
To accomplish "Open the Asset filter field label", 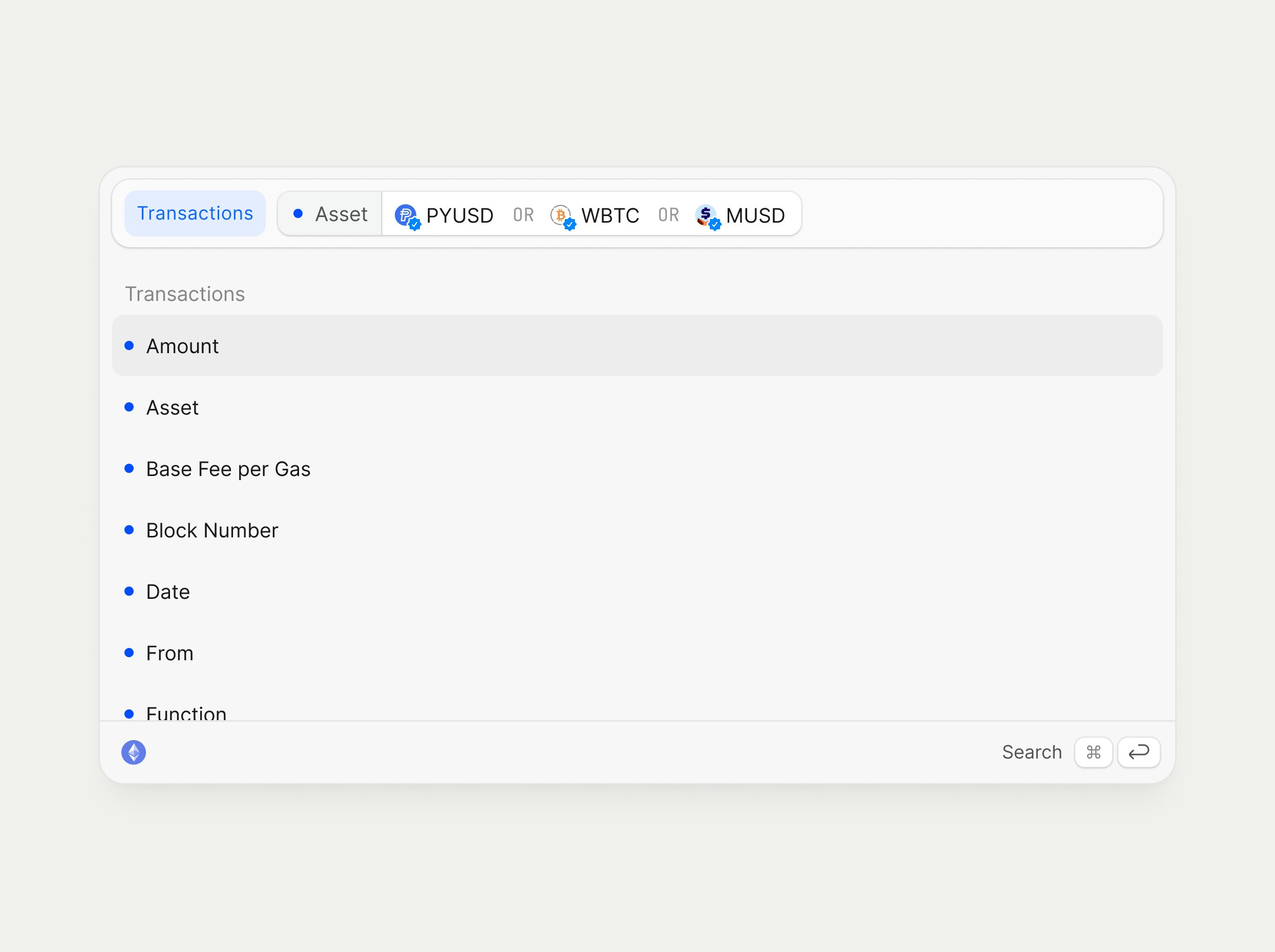I will pos(341,214).
